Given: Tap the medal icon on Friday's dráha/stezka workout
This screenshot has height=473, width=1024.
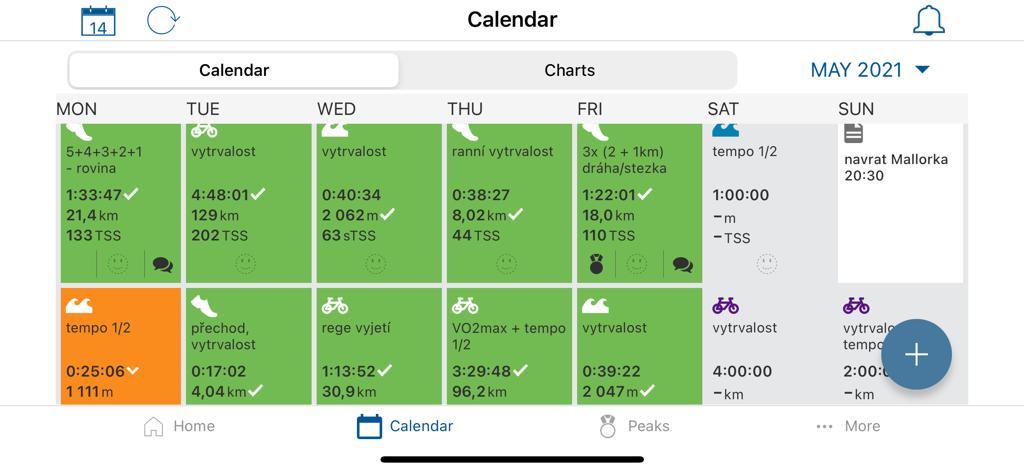Looking at the screenshot, I should [596, 265].
